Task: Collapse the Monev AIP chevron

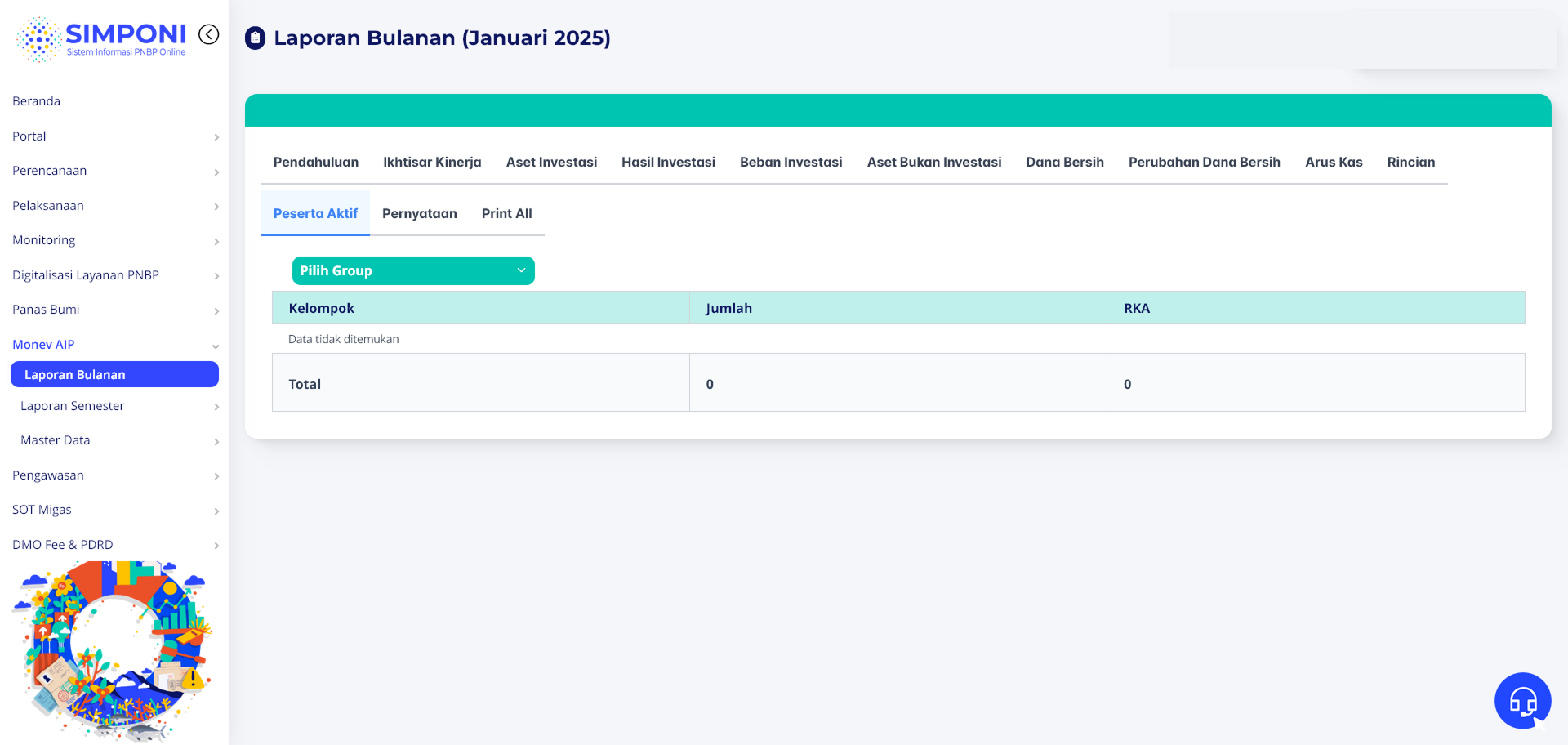Action: 216,346
